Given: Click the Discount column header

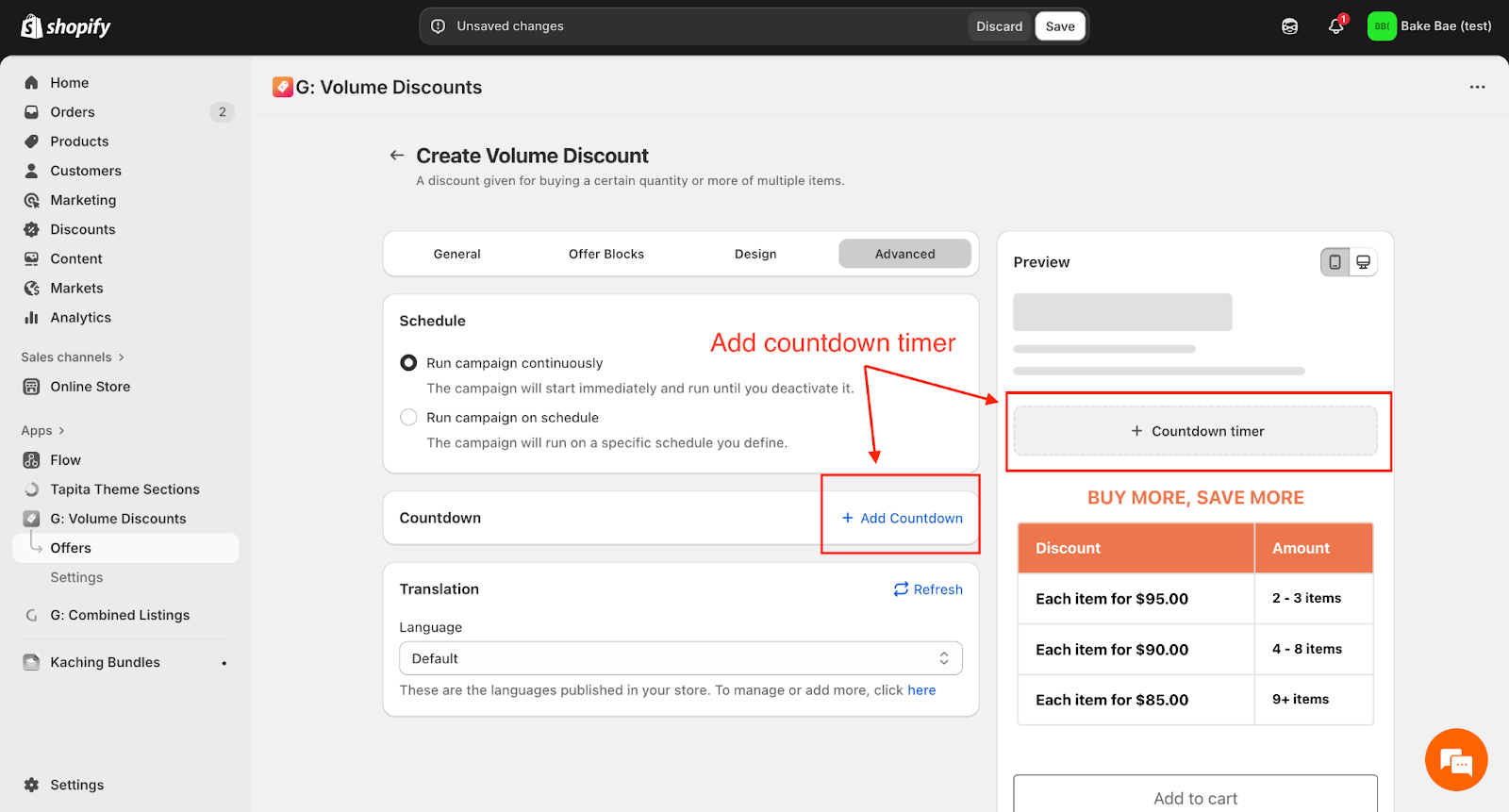Looking at the screenshot, I should pos(1136,548).
